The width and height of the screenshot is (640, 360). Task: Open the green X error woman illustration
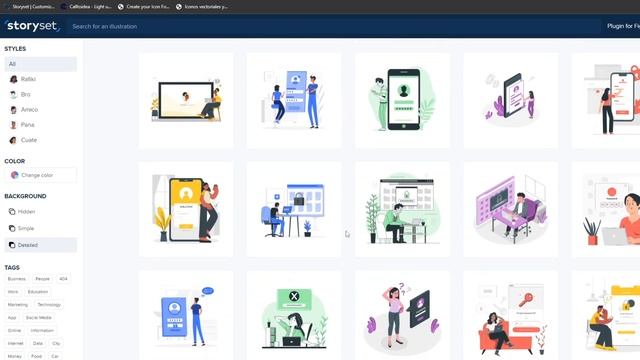point(294,316)
